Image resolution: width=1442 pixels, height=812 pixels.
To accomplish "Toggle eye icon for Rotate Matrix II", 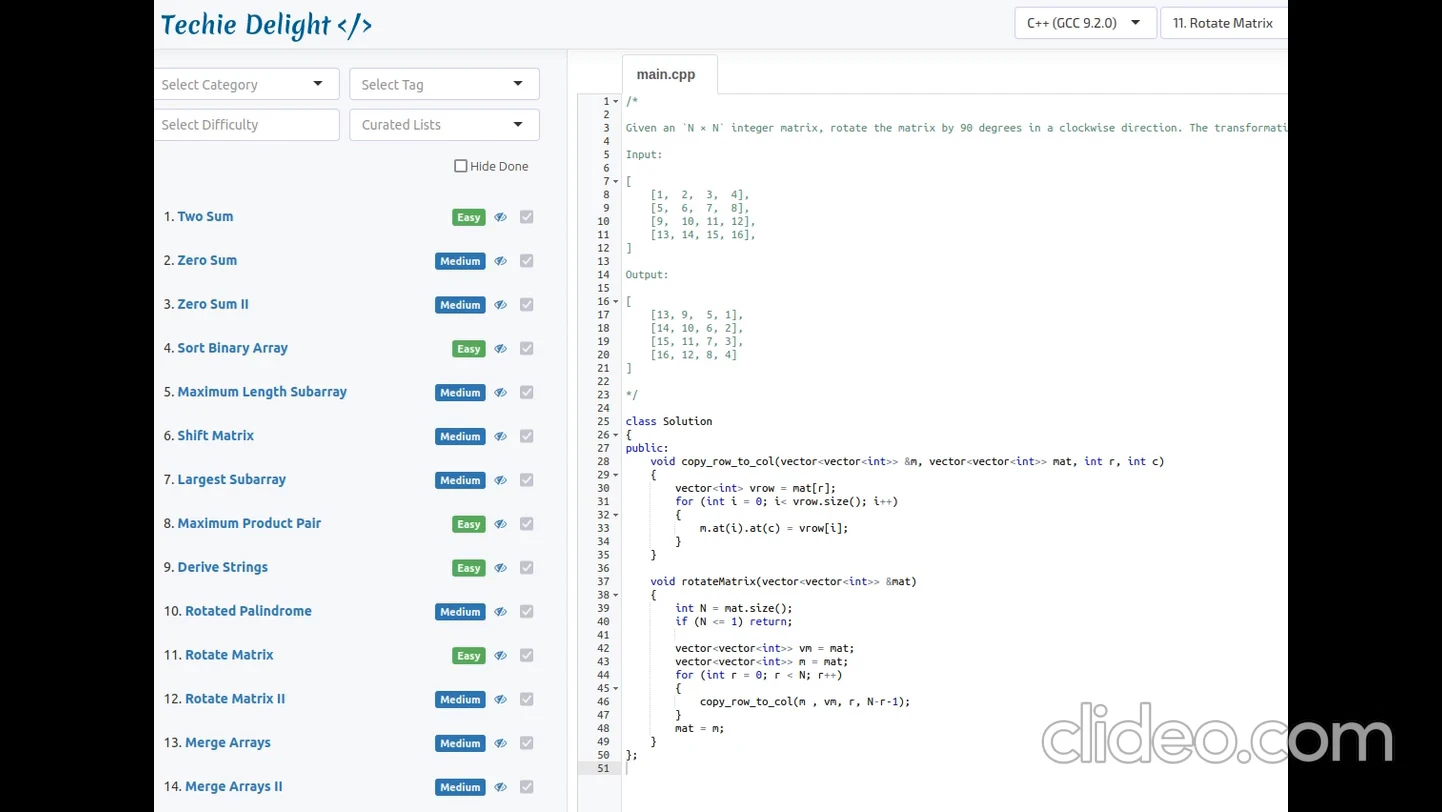I will coord(500,700).
